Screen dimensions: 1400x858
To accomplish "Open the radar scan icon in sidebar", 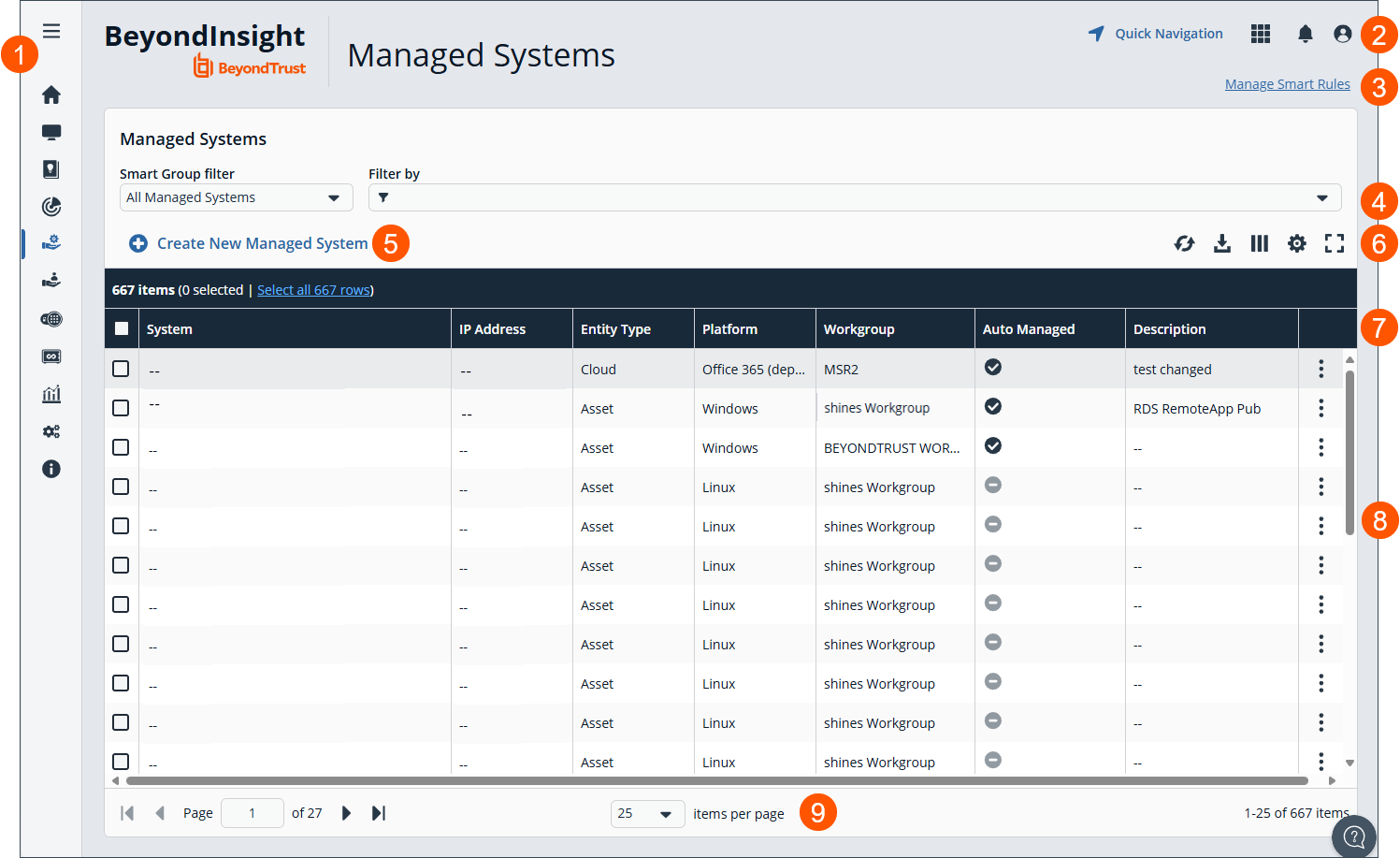I will [51, 207].
